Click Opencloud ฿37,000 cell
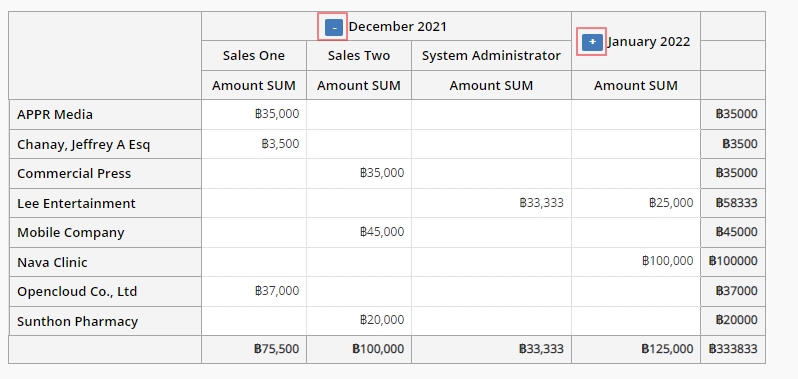This screenshot has width=798, height=379. [x=253, y=291]
